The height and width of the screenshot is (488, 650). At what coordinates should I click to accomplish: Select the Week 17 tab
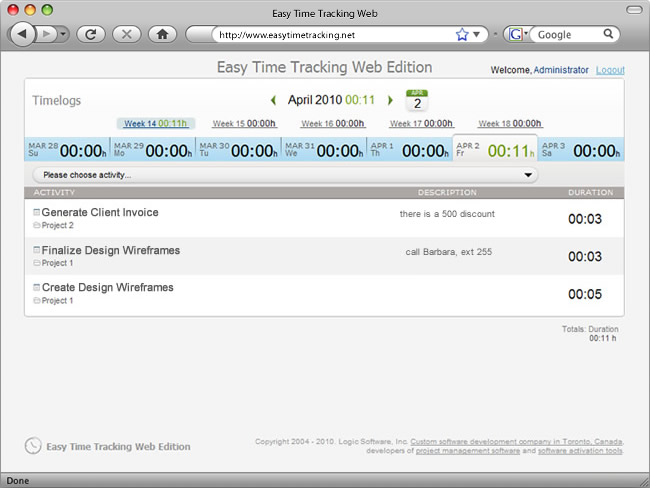click(422, 124)
